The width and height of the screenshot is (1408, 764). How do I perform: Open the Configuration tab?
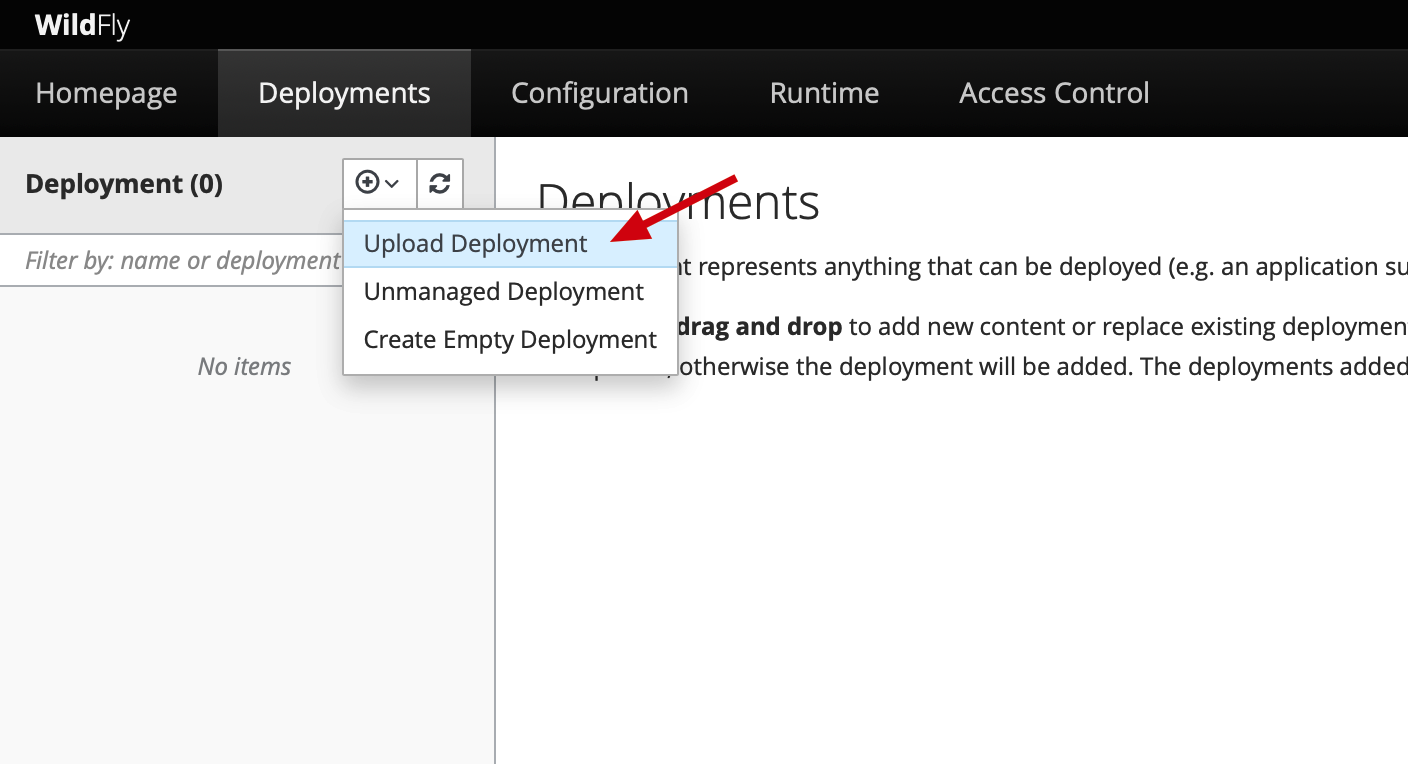pyautogui.click(x=599, y=93)
